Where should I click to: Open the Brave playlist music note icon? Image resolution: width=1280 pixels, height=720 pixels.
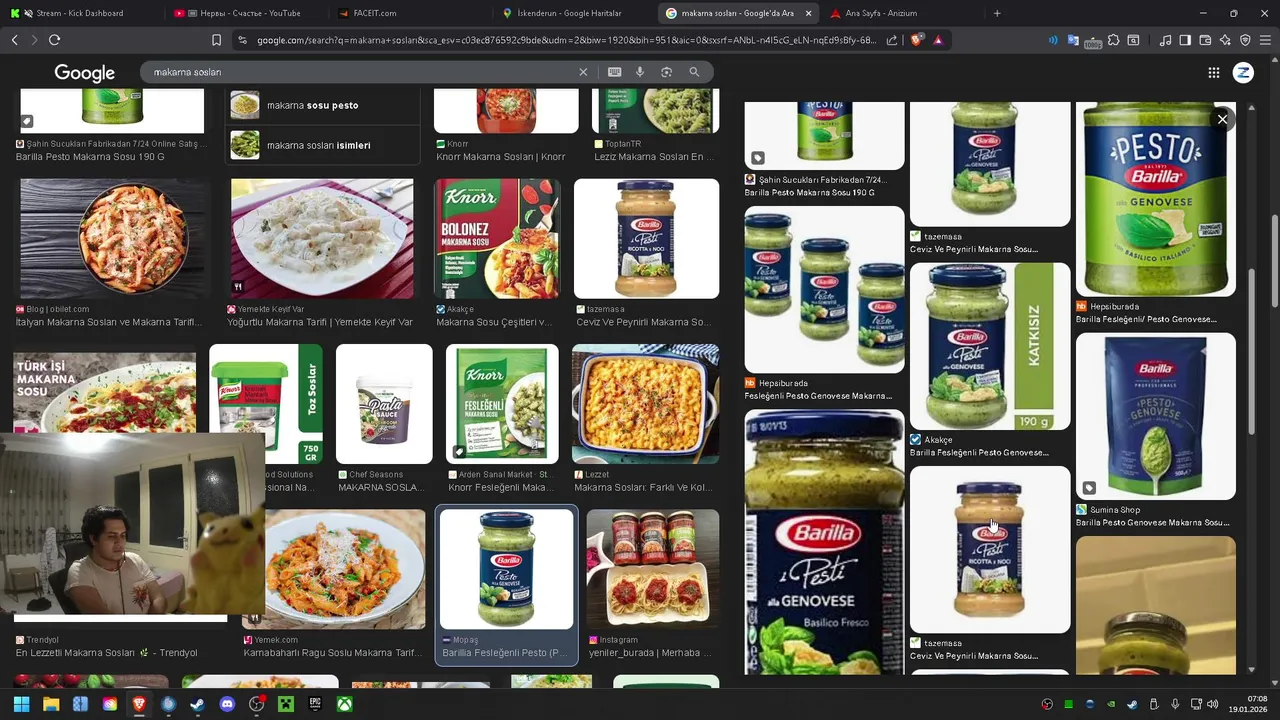[x=1165, y=40]
